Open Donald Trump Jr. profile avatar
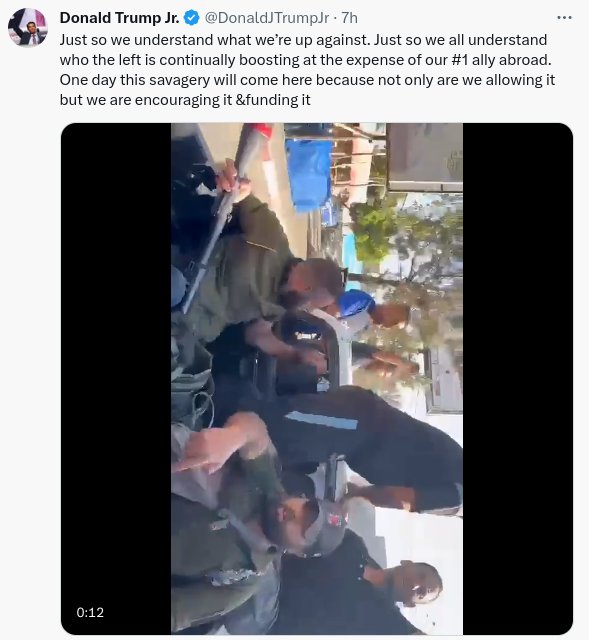589x640 pixels. click(28, 28)
